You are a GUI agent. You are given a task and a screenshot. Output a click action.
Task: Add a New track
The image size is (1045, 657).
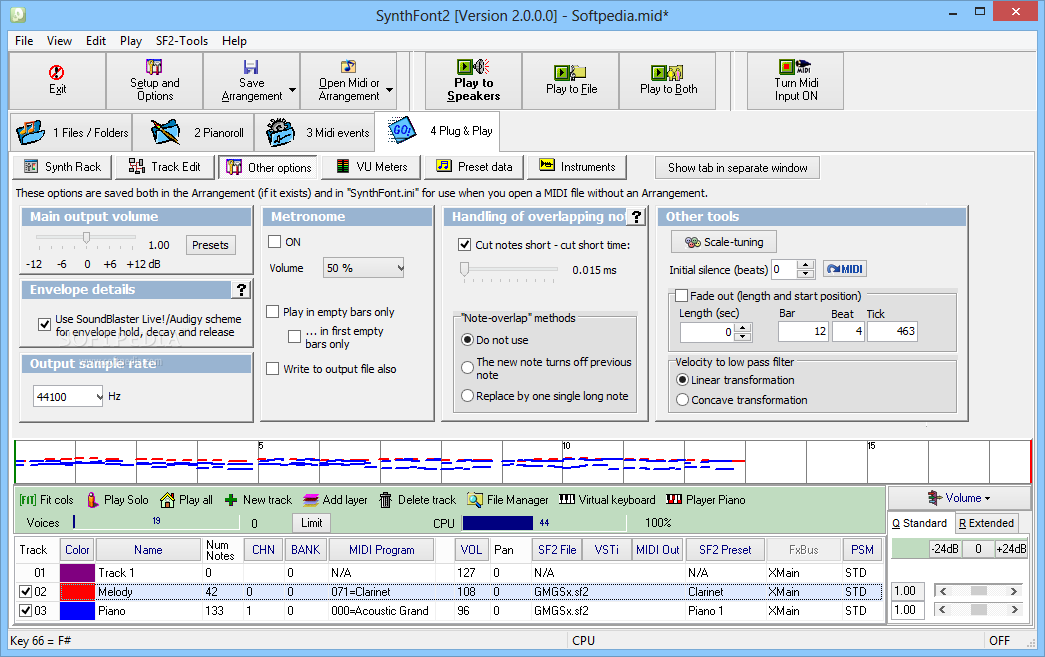click(x=259, y=500)
